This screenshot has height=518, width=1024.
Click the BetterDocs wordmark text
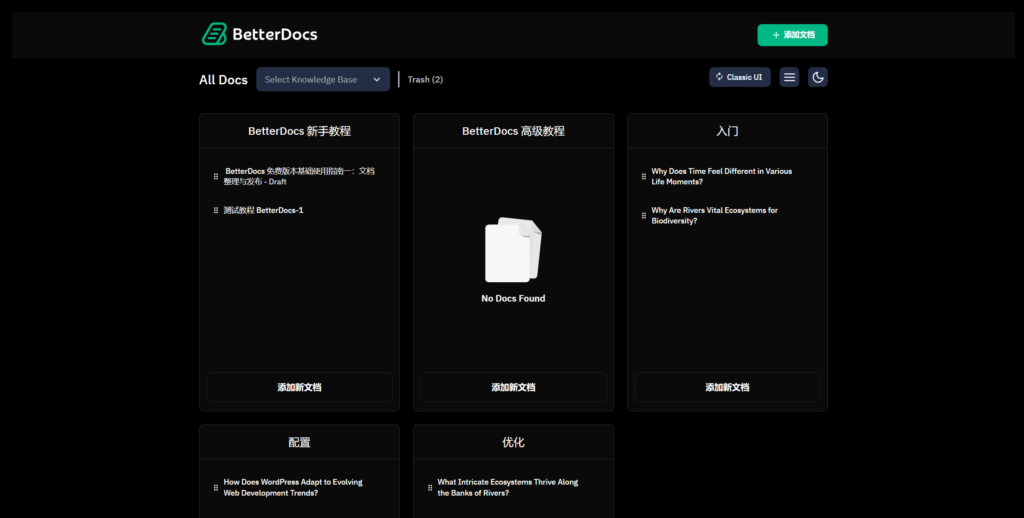click(x=275, y=34)
